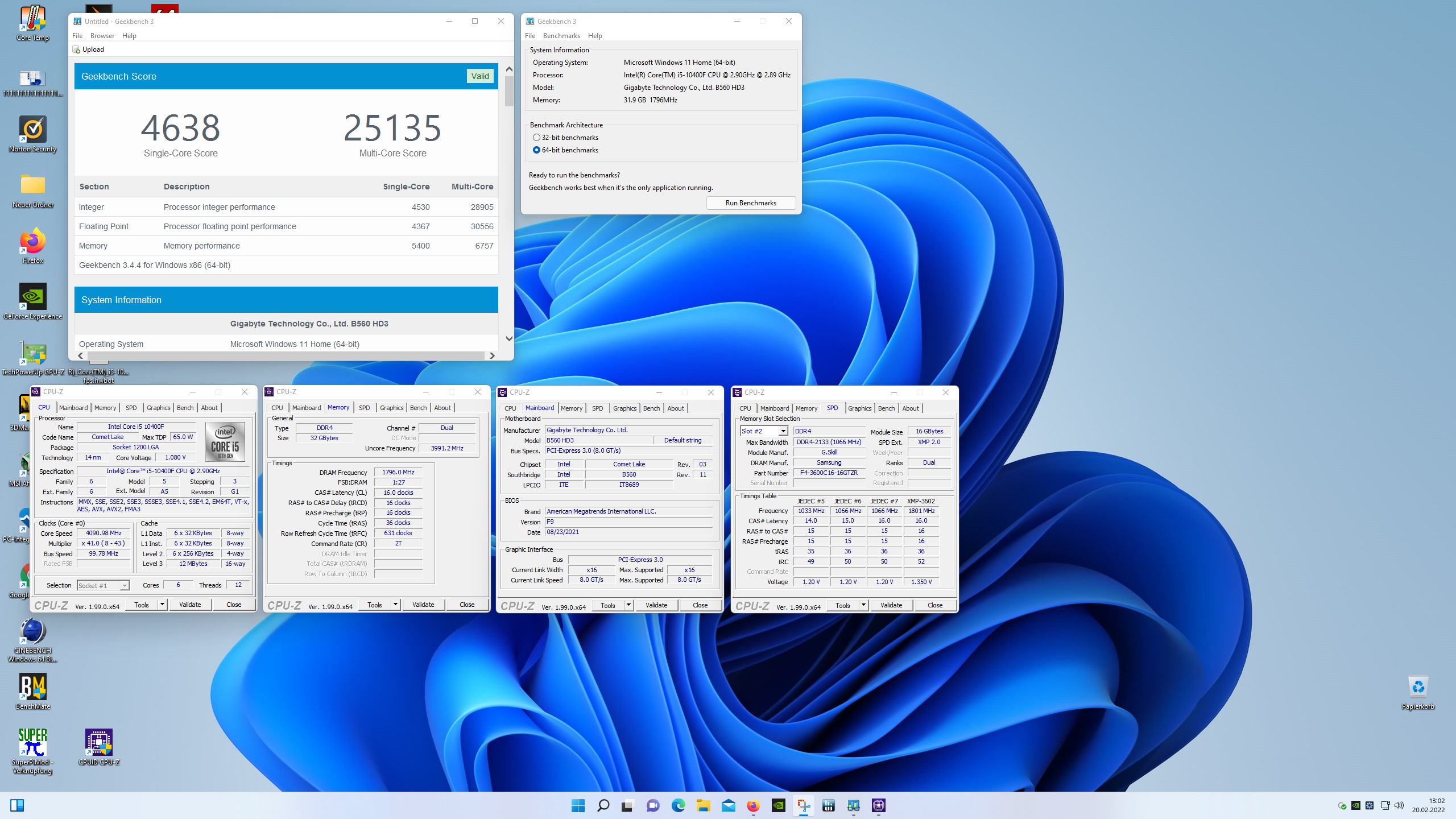Open Tools dropdown arrow in CPU-Z SPD window
The width and height of the screenshot is (1456, 819).
click(x=864, y=605)
